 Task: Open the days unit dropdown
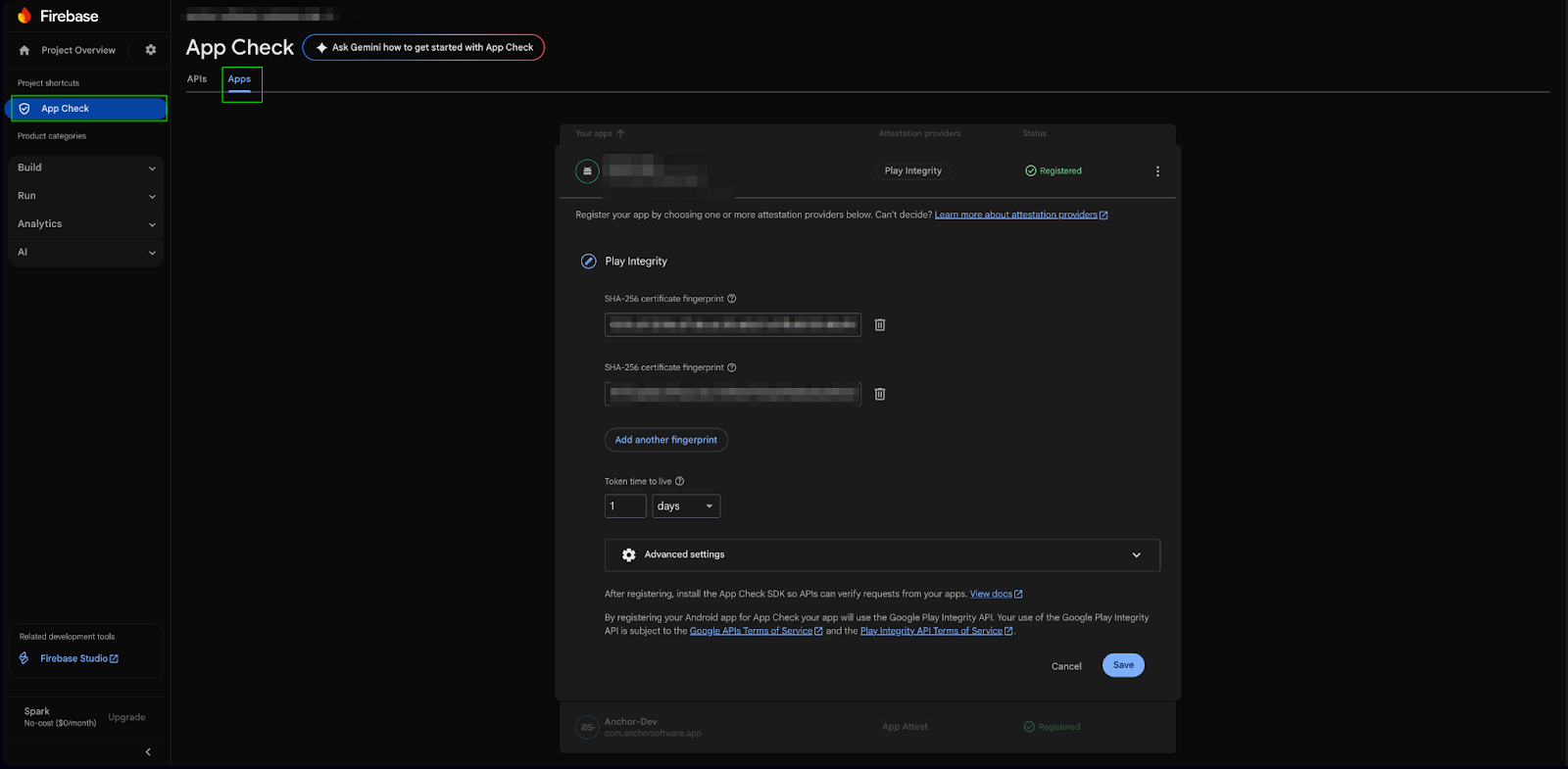click(686, 506)
